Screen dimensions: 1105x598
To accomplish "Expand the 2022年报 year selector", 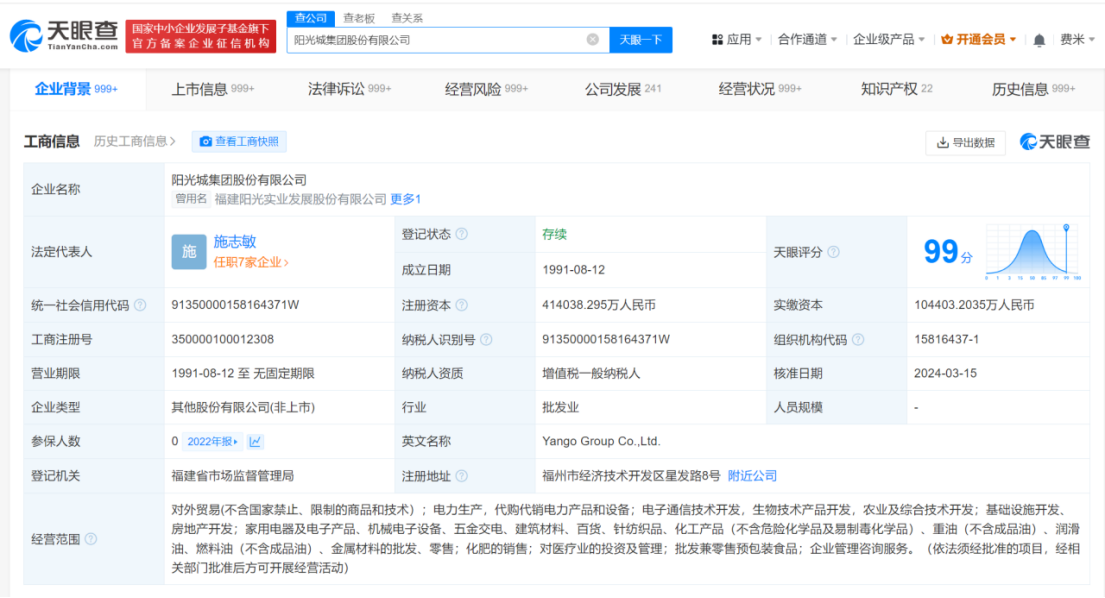I will [x=213, y=442].
